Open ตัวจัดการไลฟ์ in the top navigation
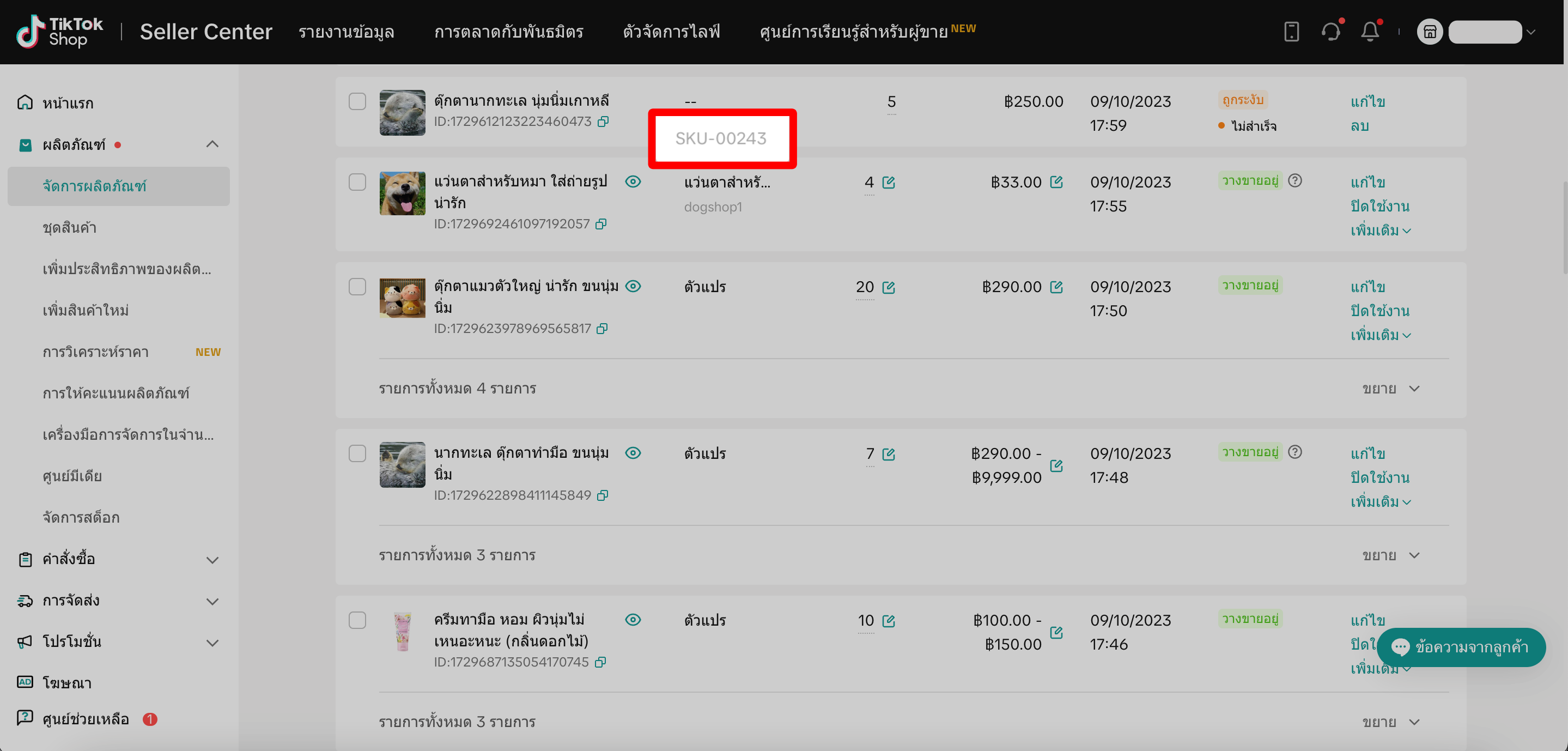This screenshot has height=751, width=1568. (x=671, y=32)
